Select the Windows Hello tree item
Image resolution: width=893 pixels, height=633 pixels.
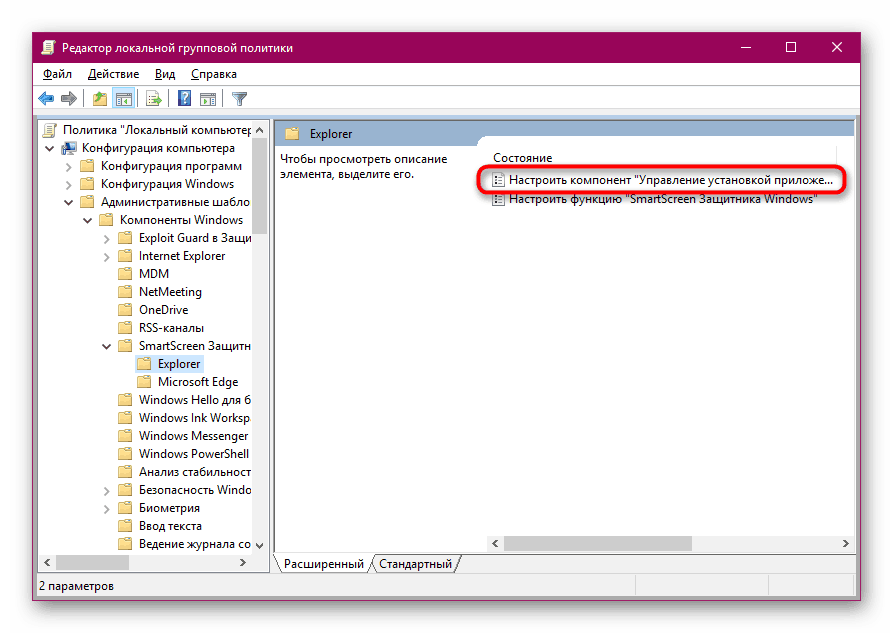click(184, 399)
